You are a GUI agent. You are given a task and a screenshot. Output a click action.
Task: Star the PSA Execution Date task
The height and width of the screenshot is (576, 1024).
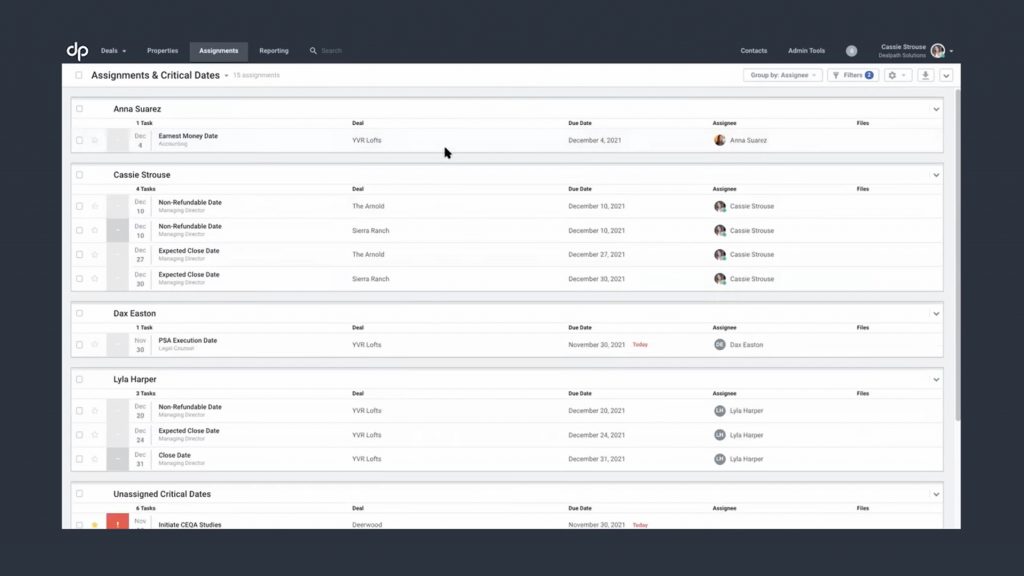[95, 345]
